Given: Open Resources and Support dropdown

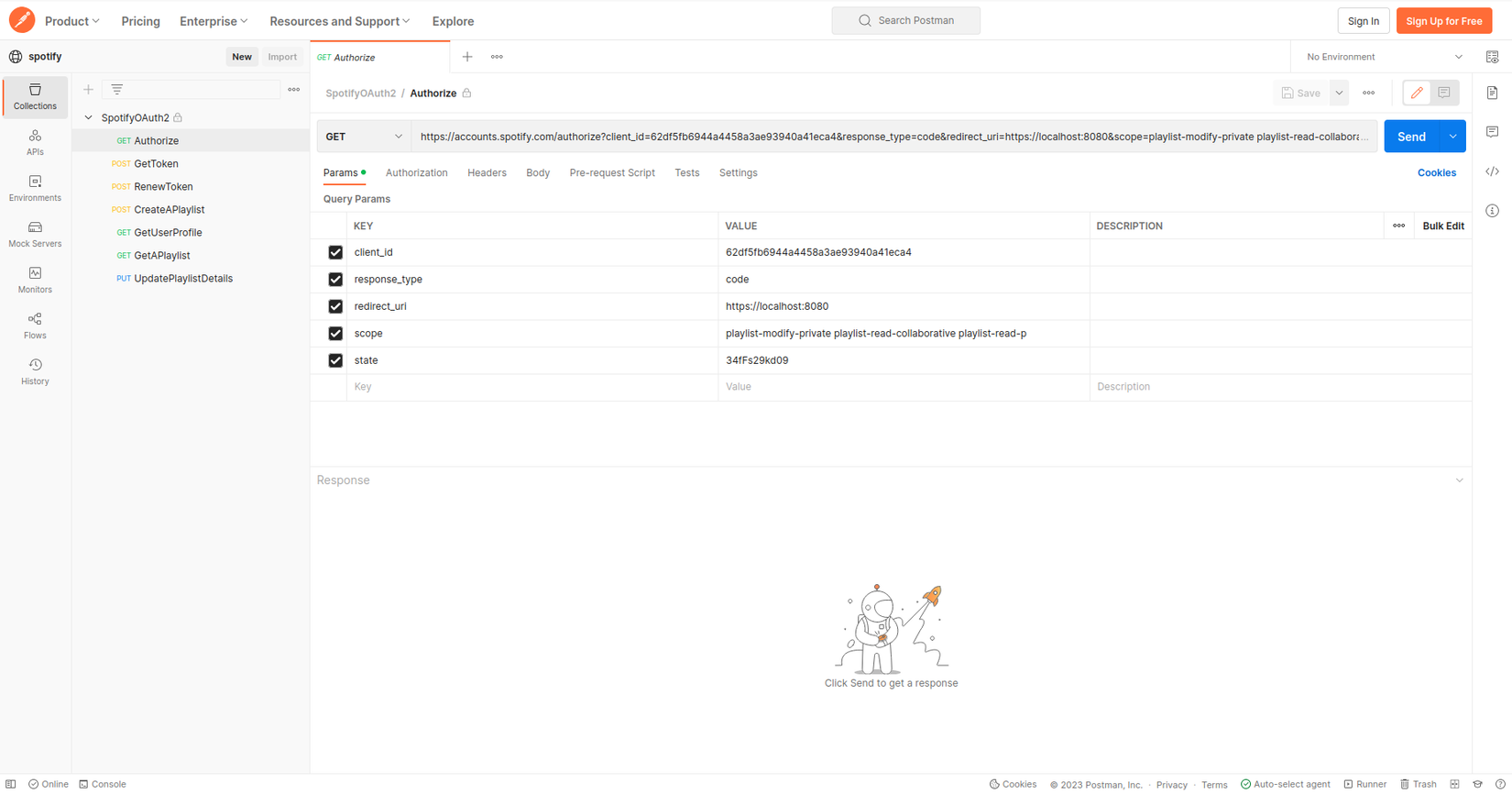Looking at the screenshot, I should [340, 21].
